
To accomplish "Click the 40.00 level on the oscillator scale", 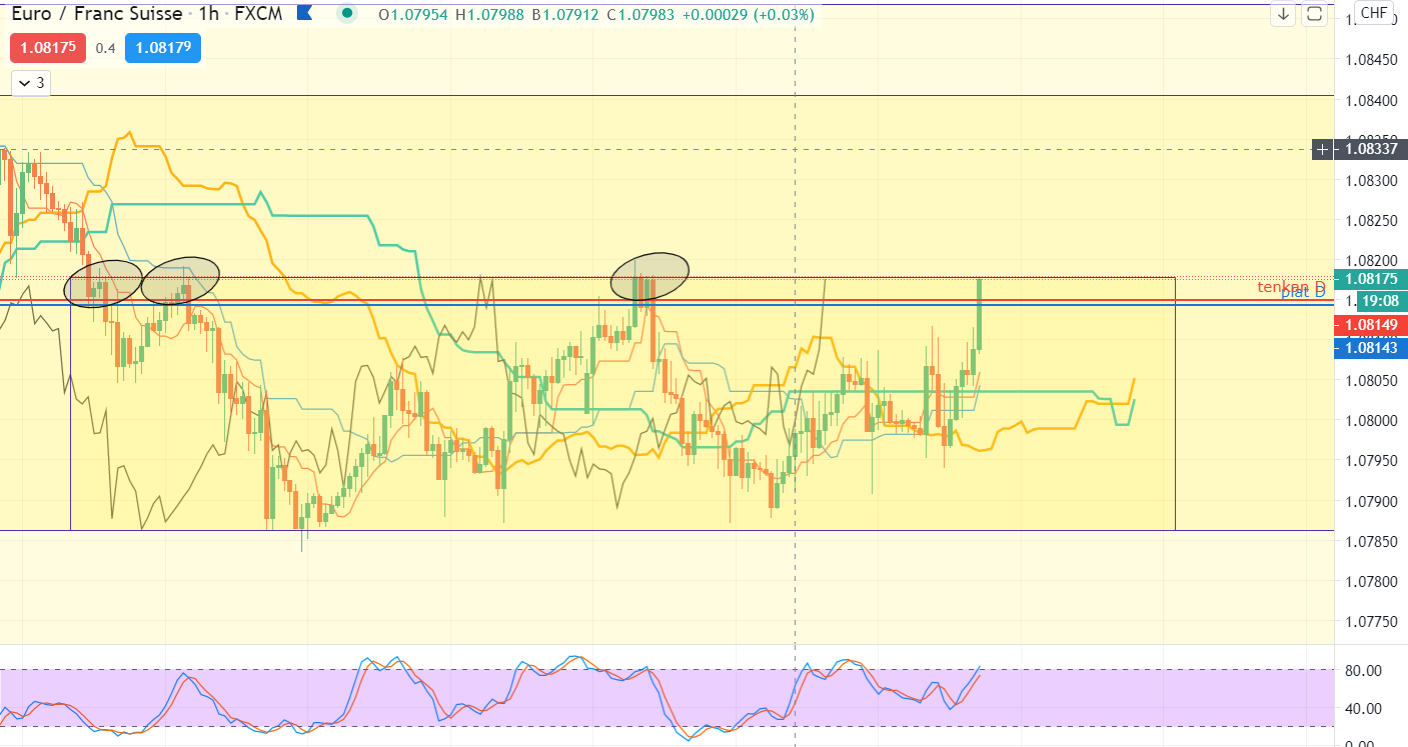I will coord(1364,708).
